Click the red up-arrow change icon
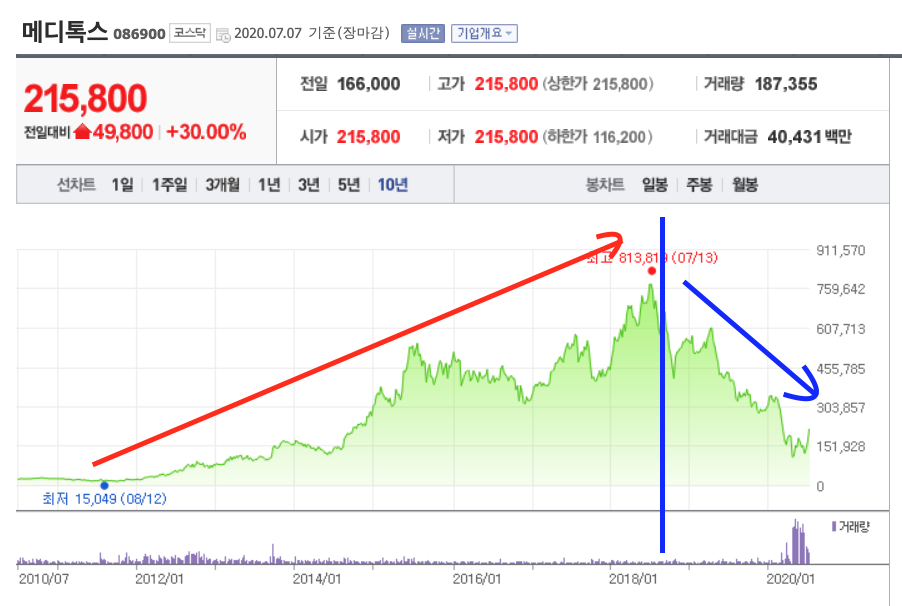 [x=83, y=132]
